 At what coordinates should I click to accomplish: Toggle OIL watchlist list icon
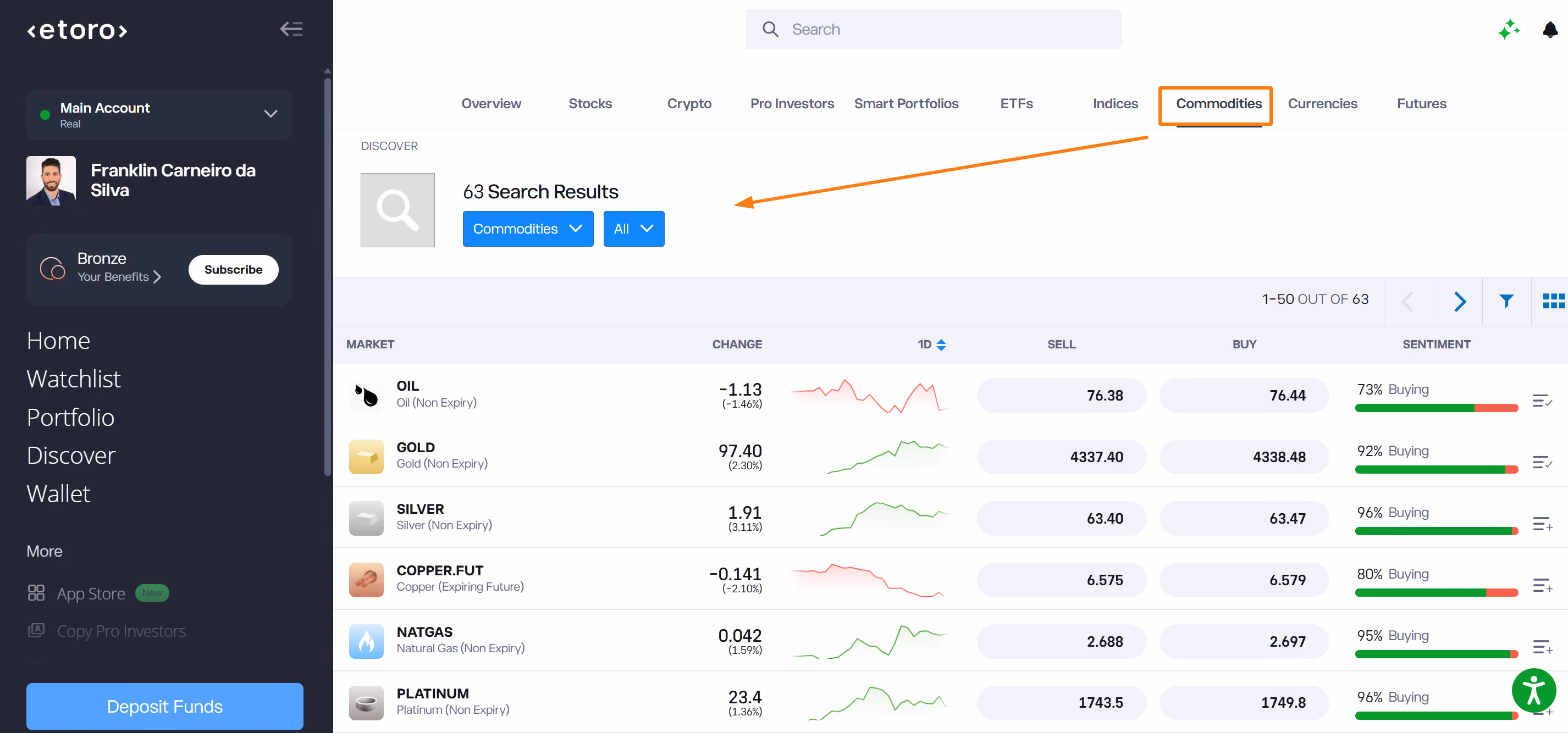[1543, 401]
